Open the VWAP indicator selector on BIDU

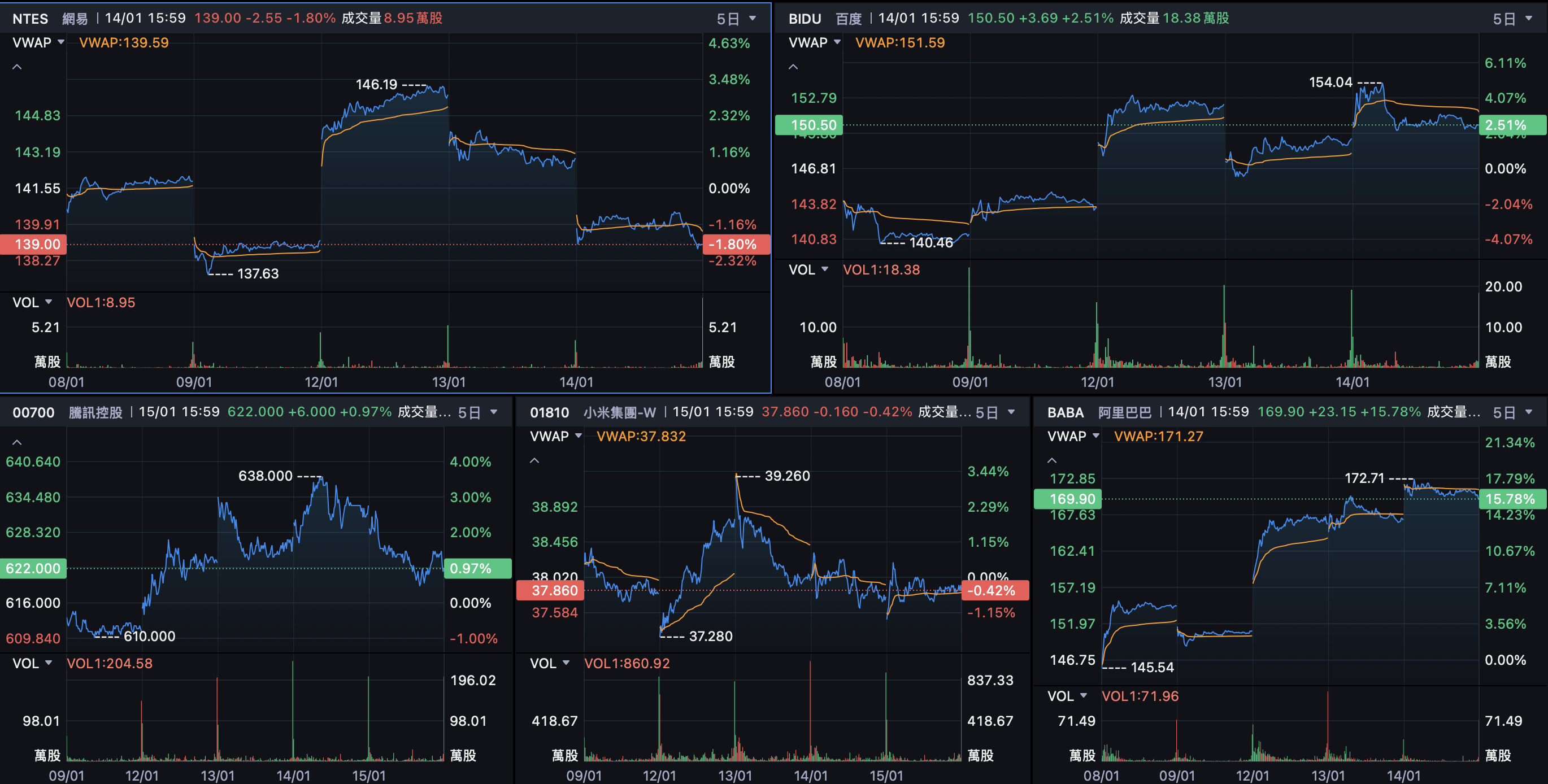click(x=814, y=43)
